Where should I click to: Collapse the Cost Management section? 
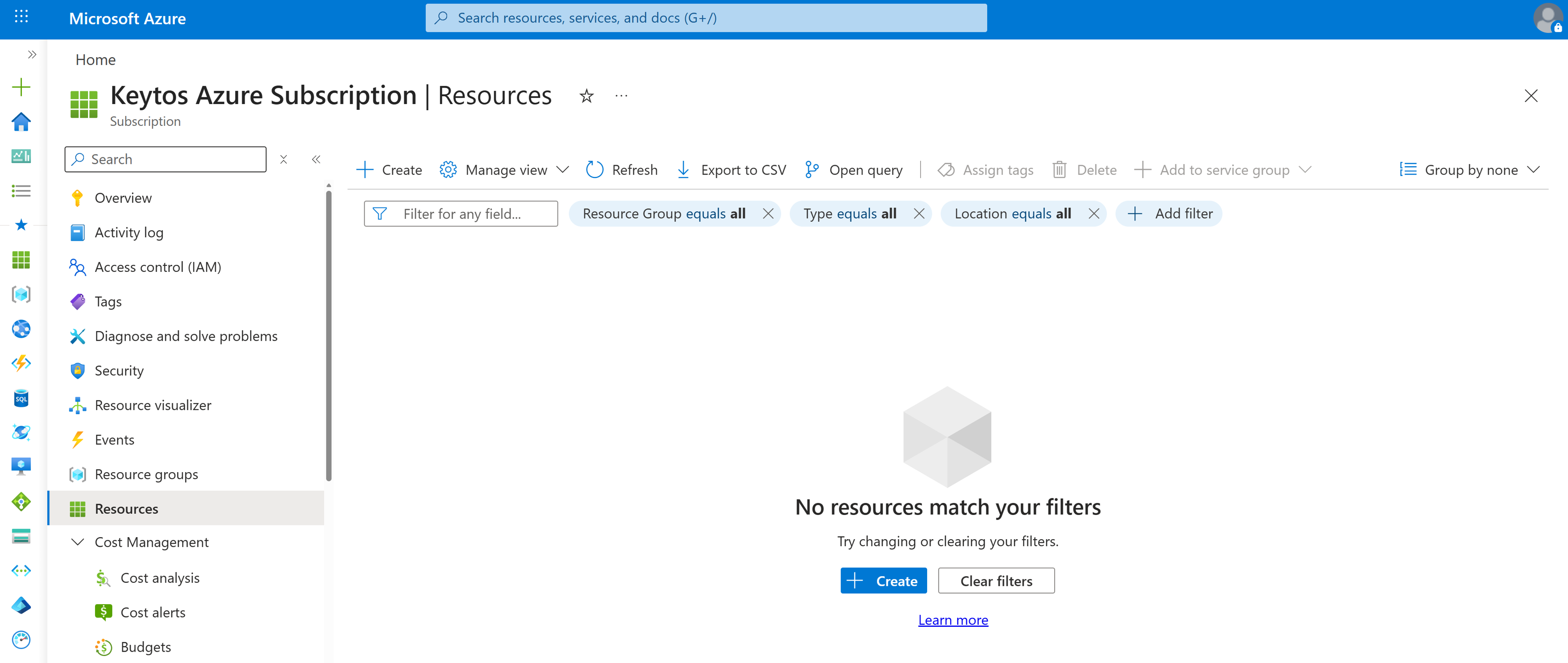click(x=77, y=542)
